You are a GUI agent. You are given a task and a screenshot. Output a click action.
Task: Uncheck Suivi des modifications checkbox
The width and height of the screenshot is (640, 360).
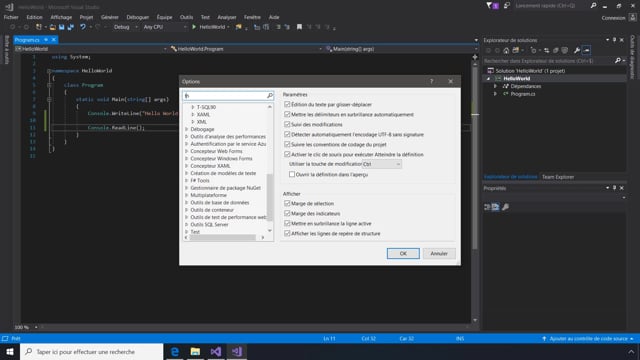(x=287, y=124)
